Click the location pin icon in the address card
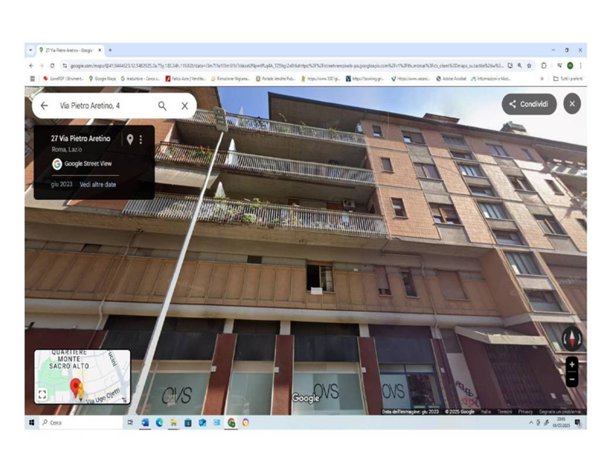This screenshot has height=450, width=600. (x=129, y=139)
